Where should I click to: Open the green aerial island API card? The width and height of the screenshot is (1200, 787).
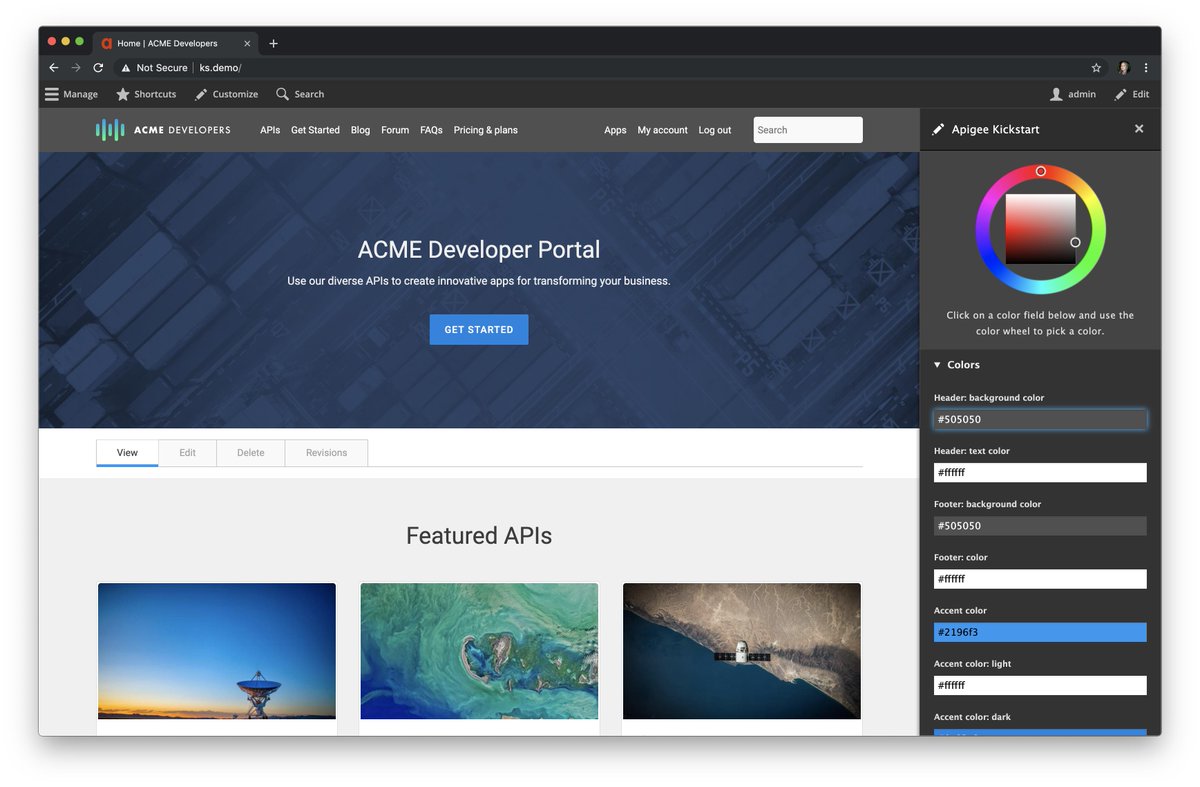(x=479, y=651)
